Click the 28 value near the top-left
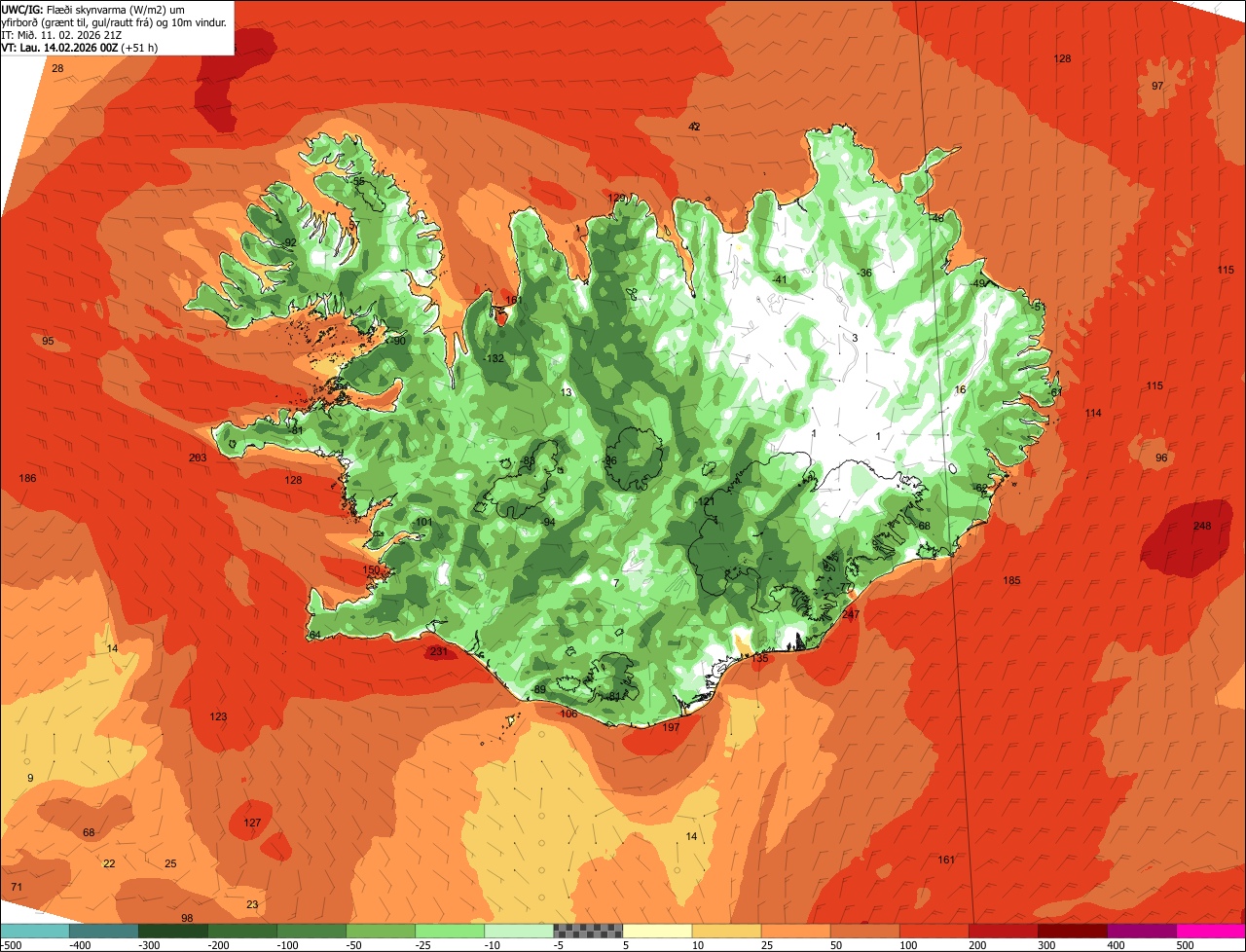This screenshot has width=1246, height=952. pos(57,68)
